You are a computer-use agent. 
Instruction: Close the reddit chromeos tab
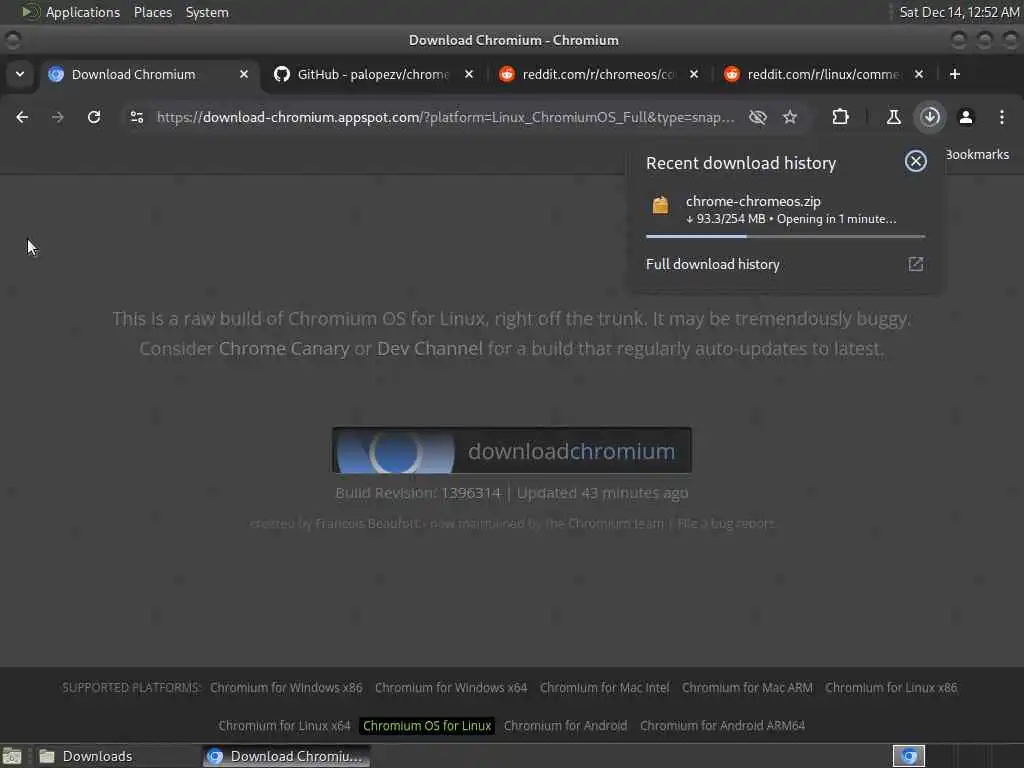point(694,74)
